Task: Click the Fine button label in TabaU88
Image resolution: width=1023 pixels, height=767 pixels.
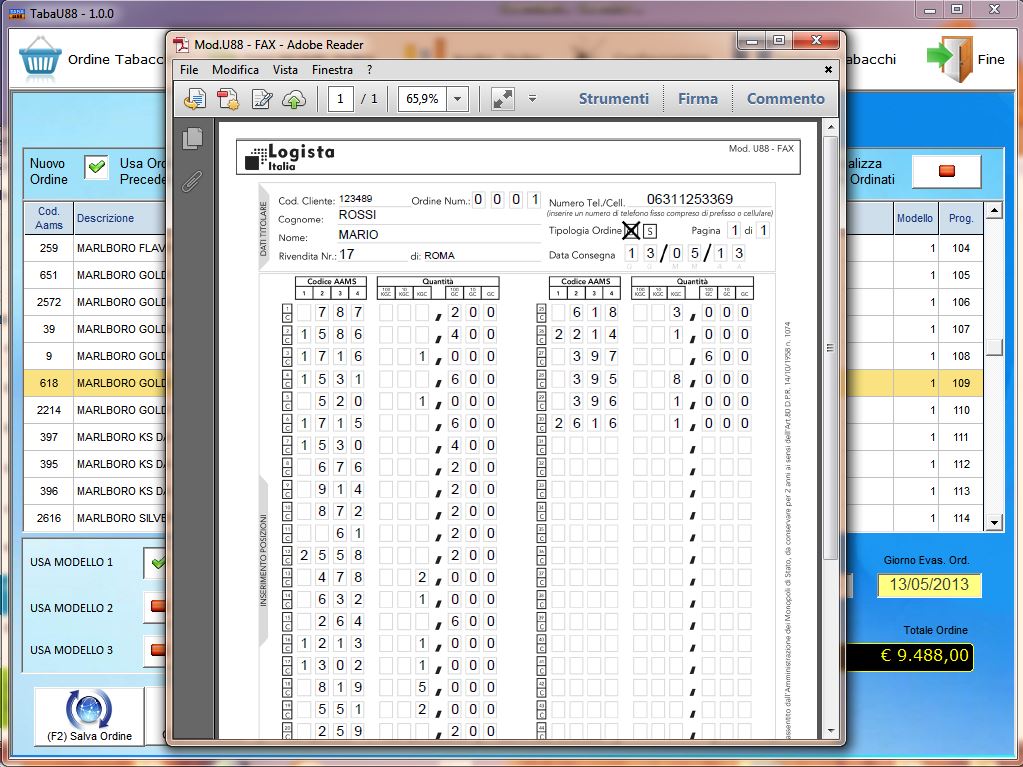Action: coord(990,59)
